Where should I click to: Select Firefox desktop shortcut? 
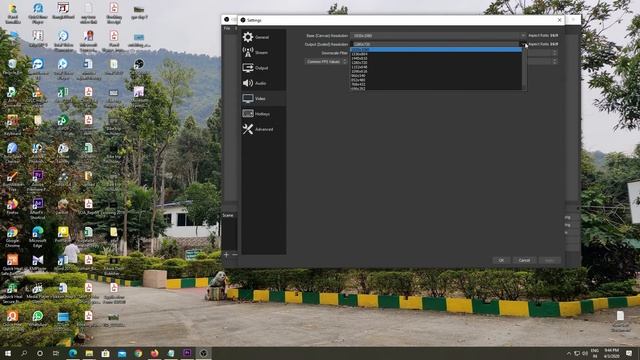[x=12, y=207]
